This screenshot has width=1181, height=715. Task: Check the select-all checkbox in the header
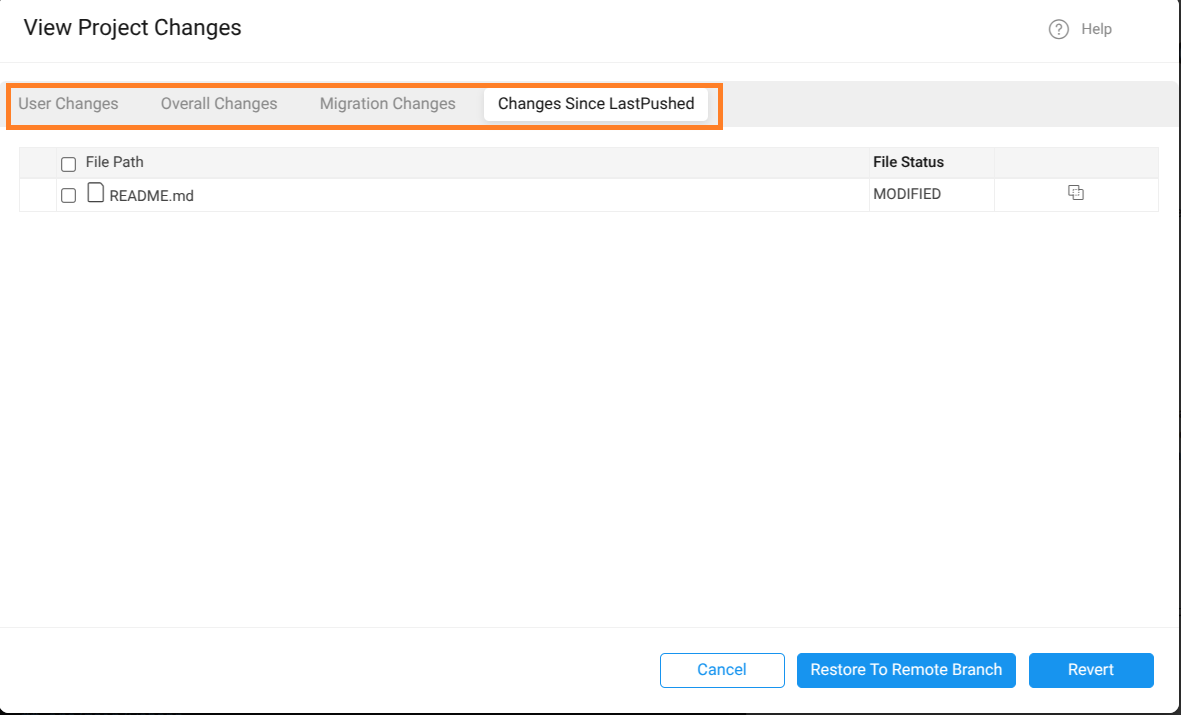tap(68, 163)
